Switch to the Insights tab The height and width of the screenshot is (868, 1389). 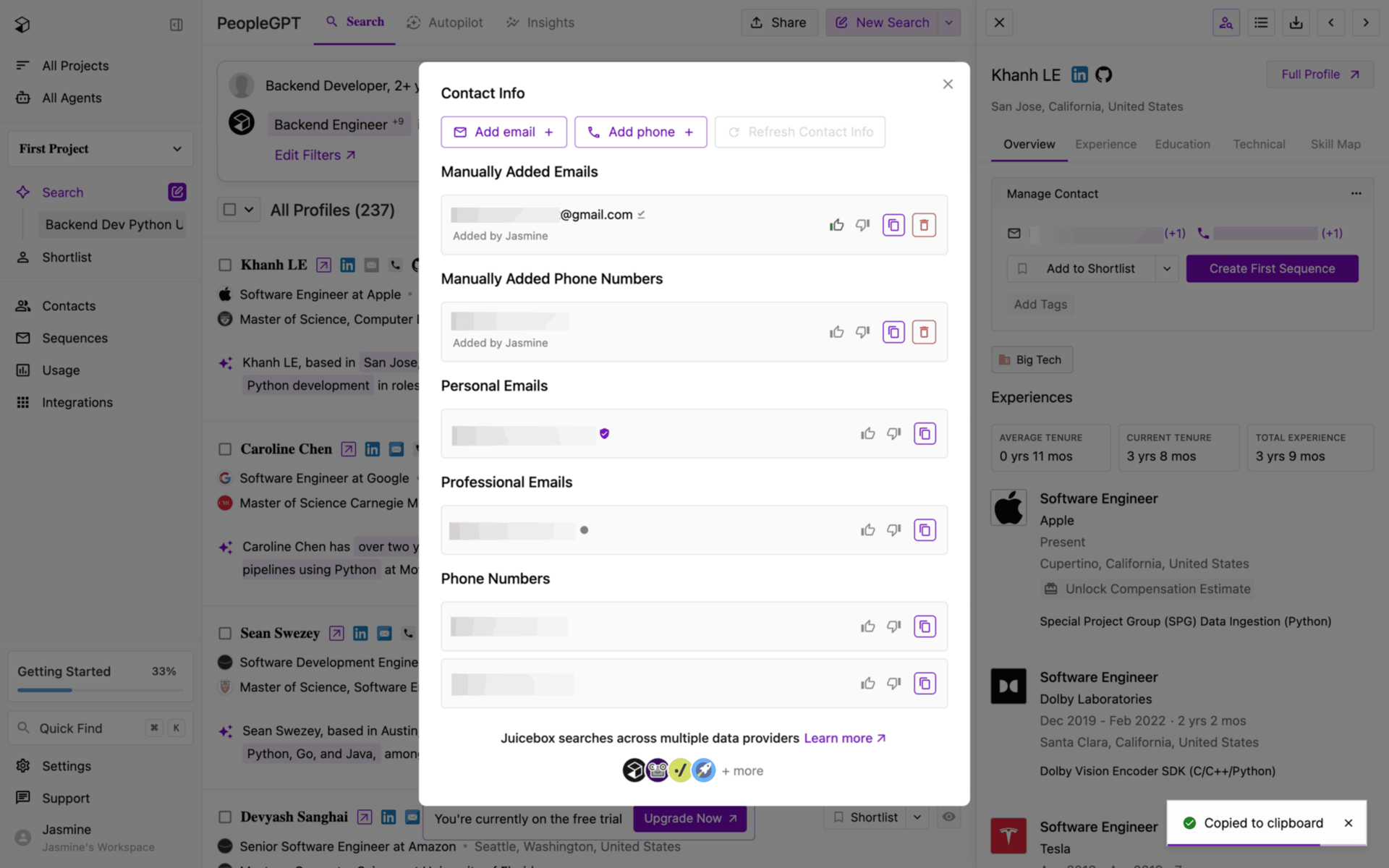(540, 22)
